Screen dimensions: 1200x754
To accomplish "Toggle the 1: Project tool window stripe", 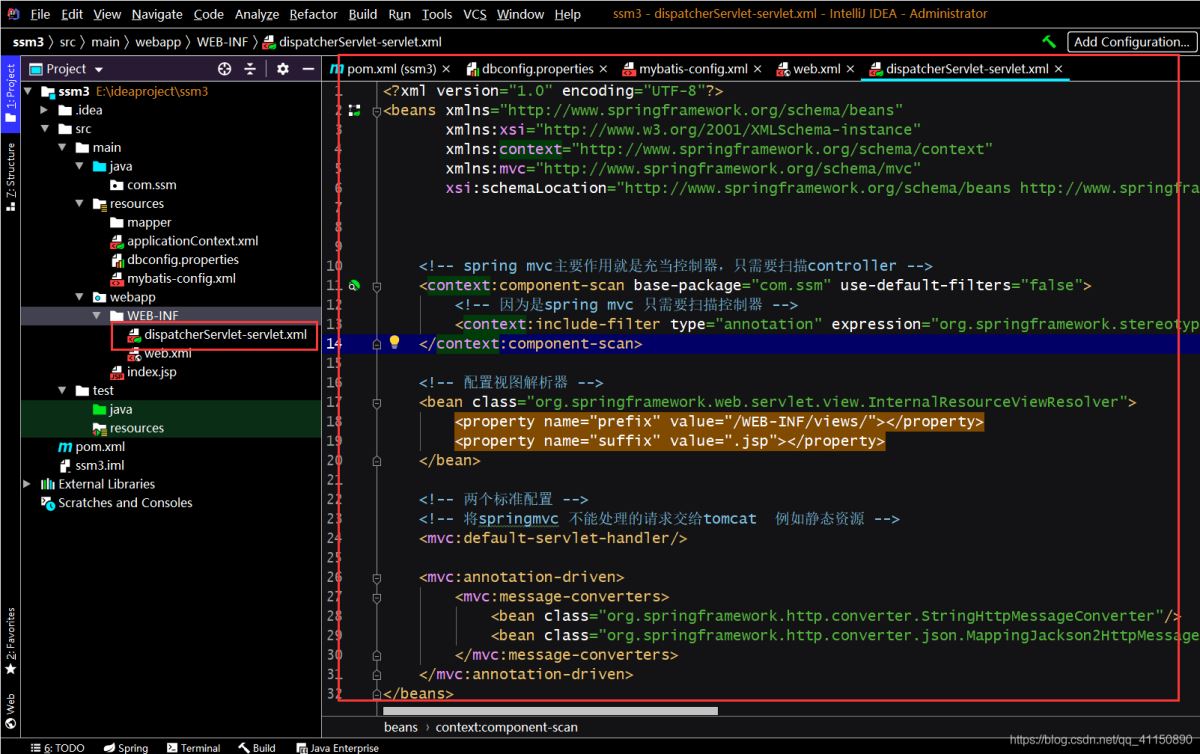I will coord(11,93).
